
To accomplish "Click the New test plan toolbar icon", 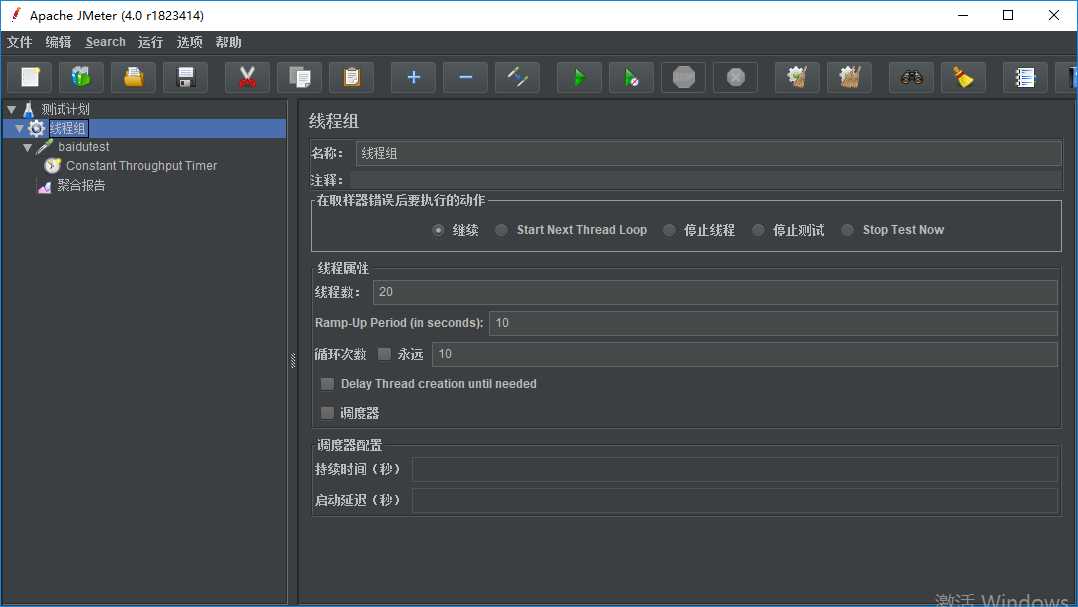I will coord(30,77).
